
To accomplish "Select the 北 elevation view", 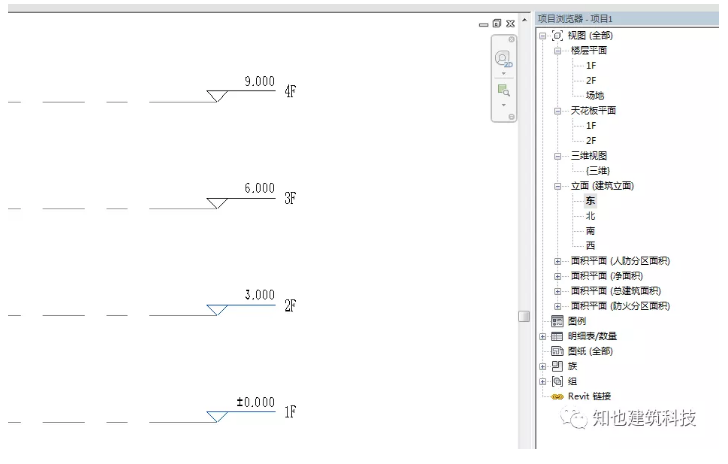I will 590,216.
